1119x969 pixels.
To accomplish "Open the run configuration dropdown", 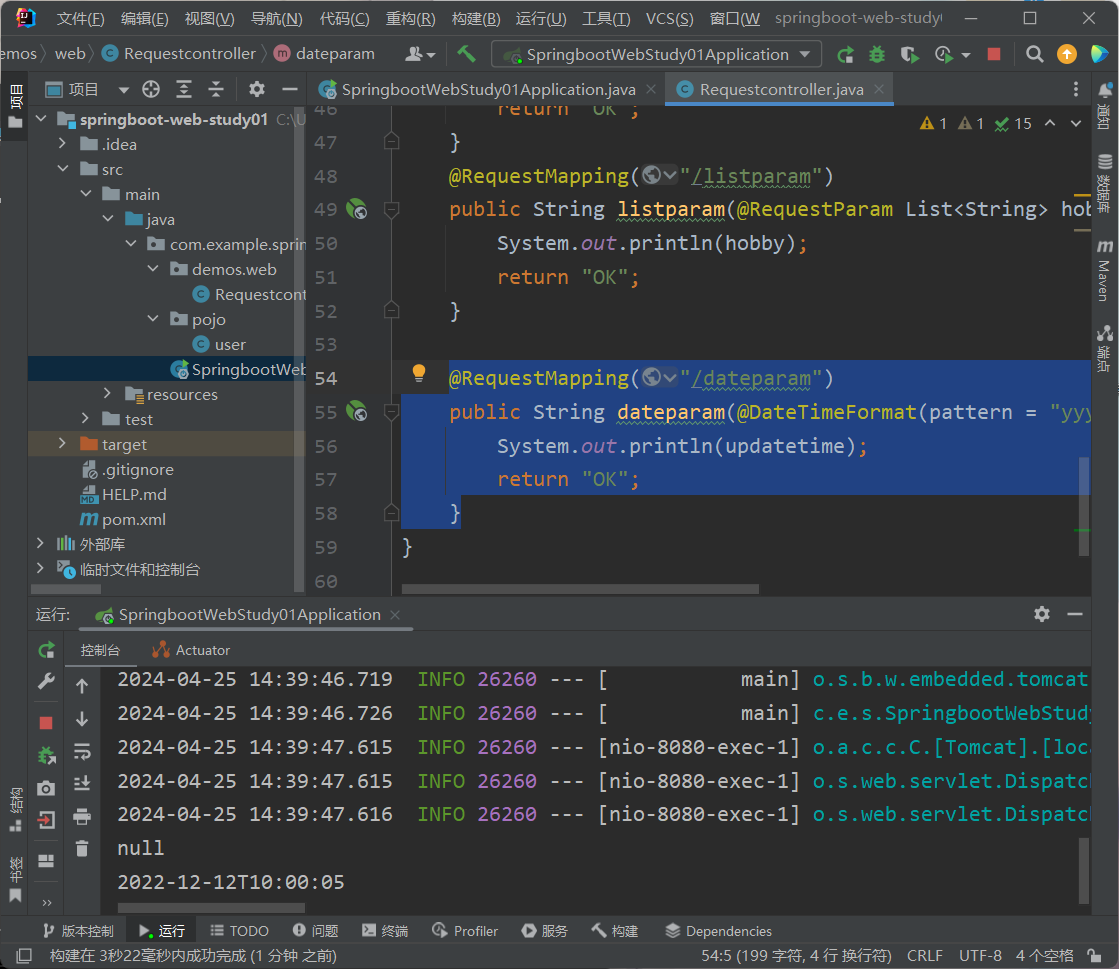I will (x=662, y=54).
